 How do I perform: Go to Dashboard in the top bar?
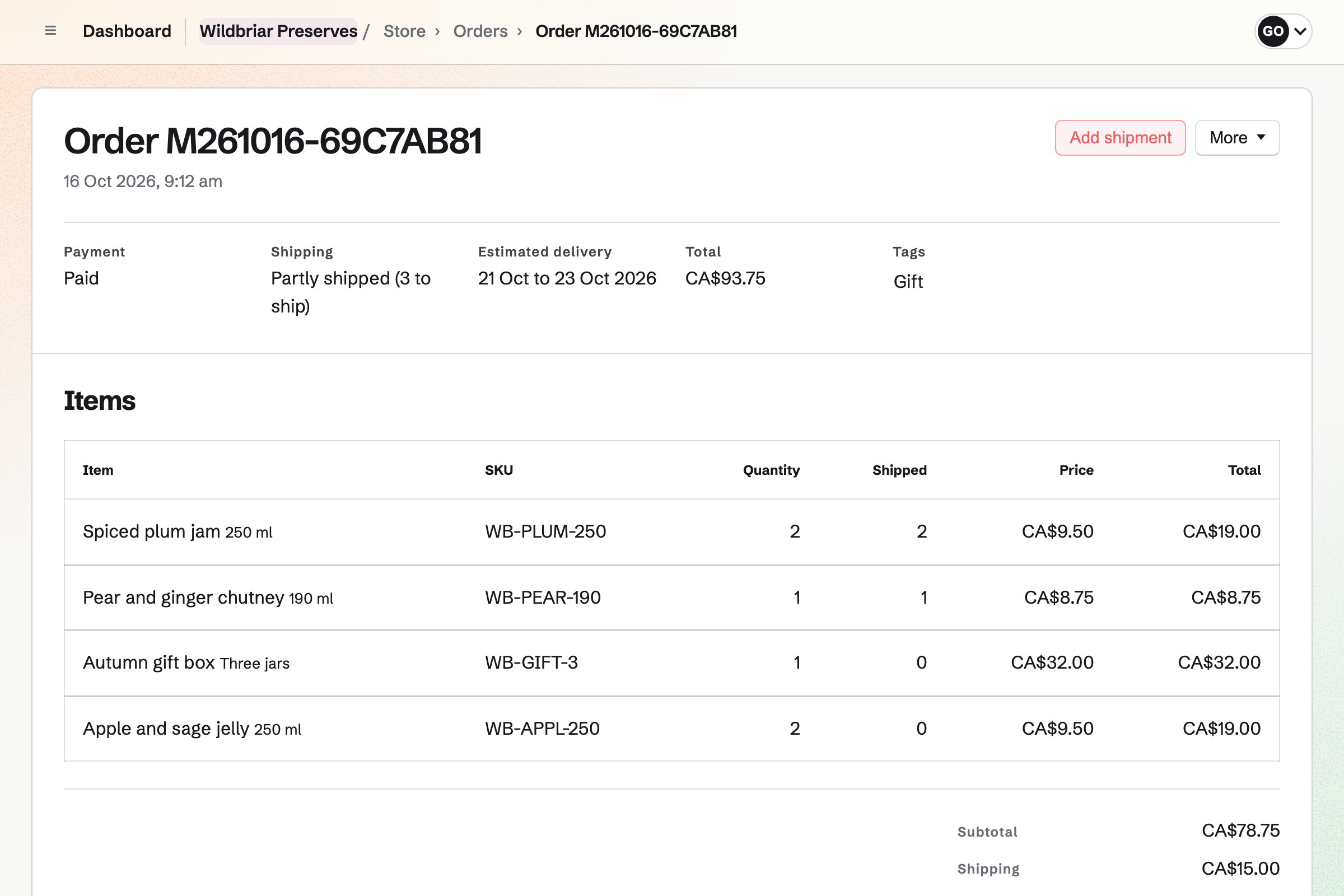[127, 31]
